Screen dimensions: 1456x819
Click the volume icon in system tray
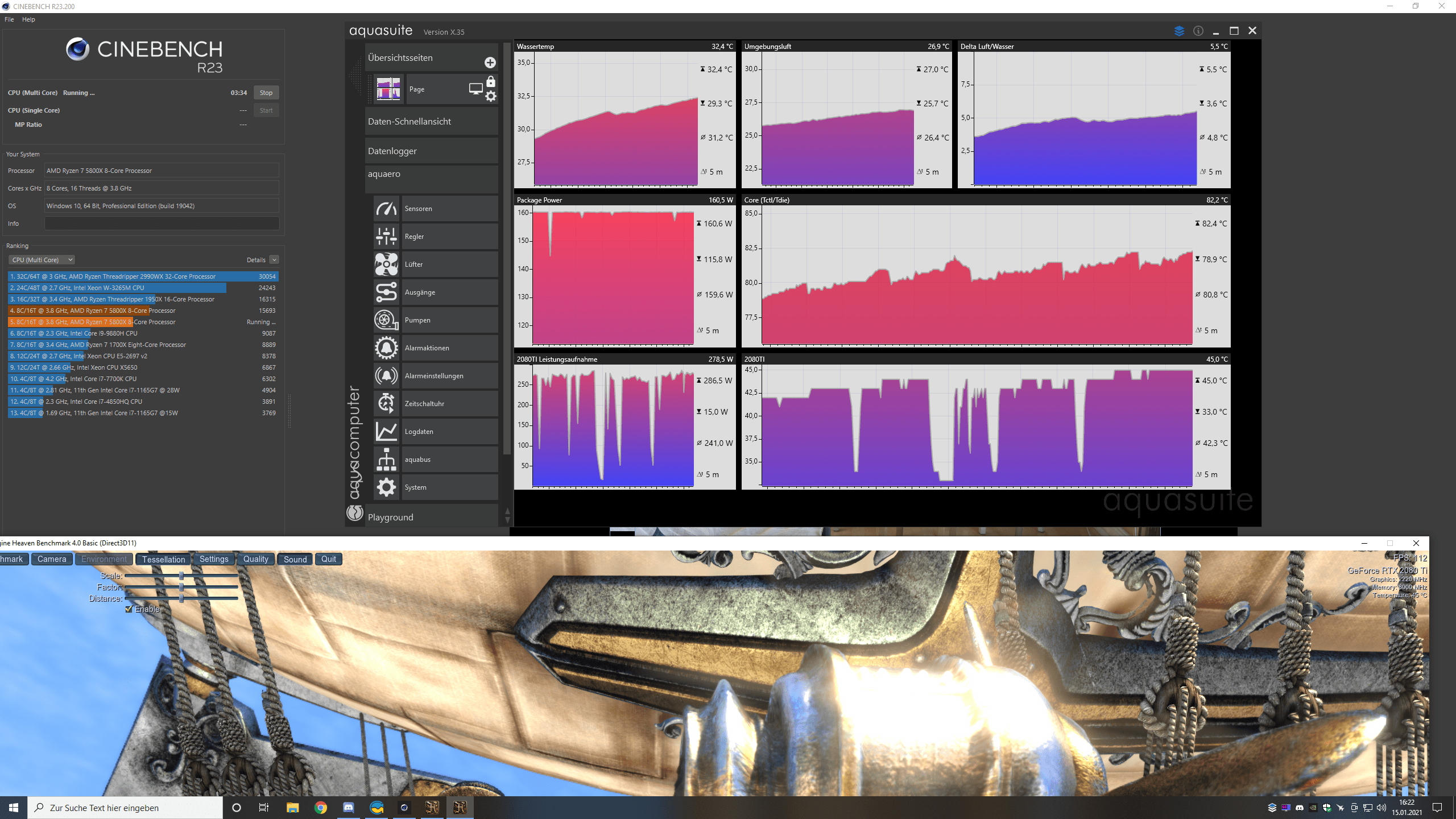pyautogui.click(x=1381, y=808)
